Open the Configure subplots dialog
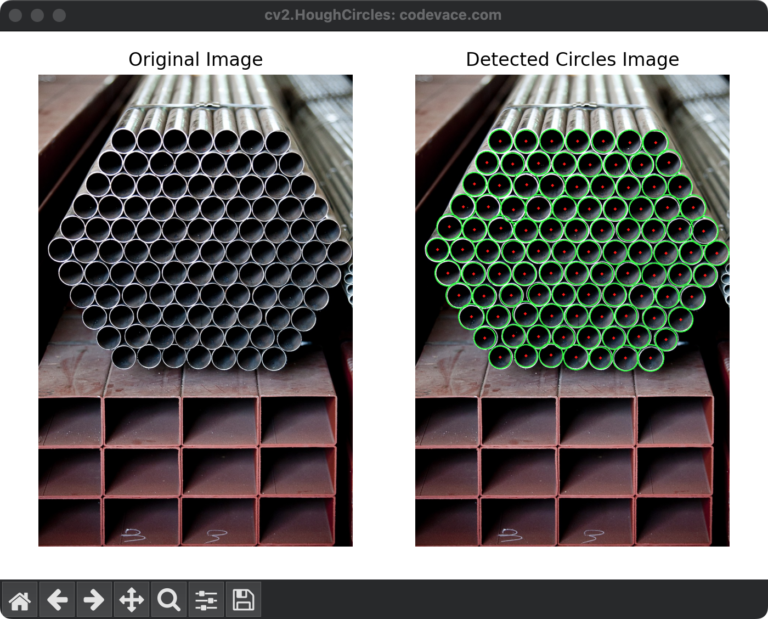 pyautogui.click(x=206, y=600)
